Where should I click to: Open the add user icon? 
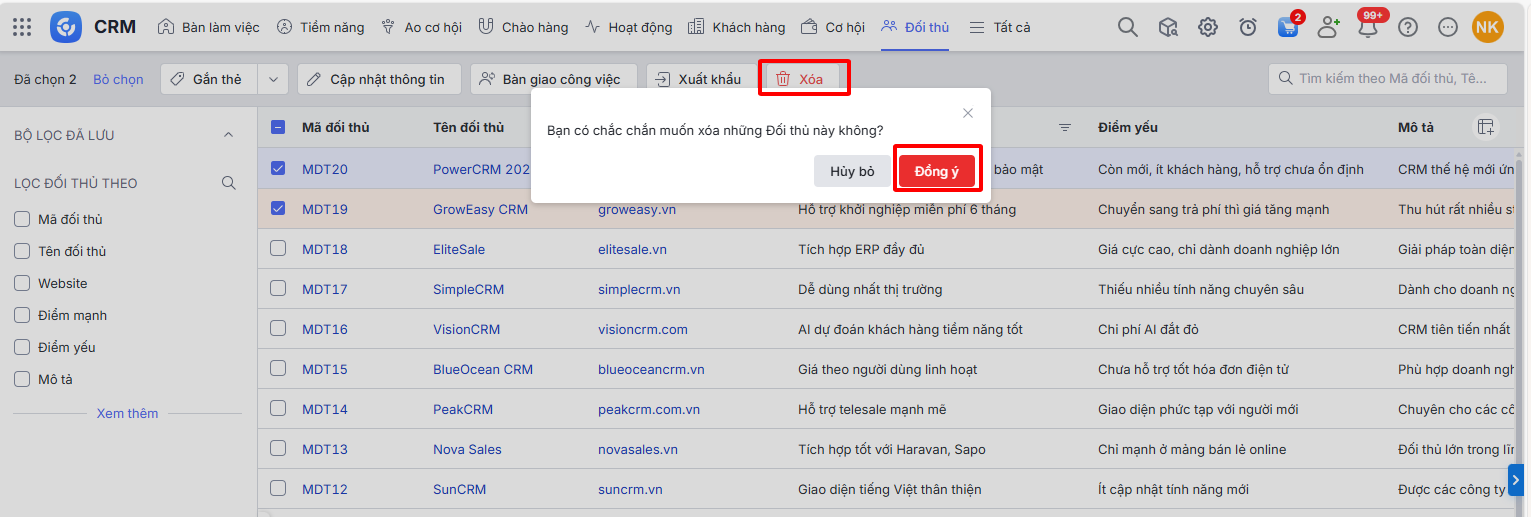point(1327,27)
